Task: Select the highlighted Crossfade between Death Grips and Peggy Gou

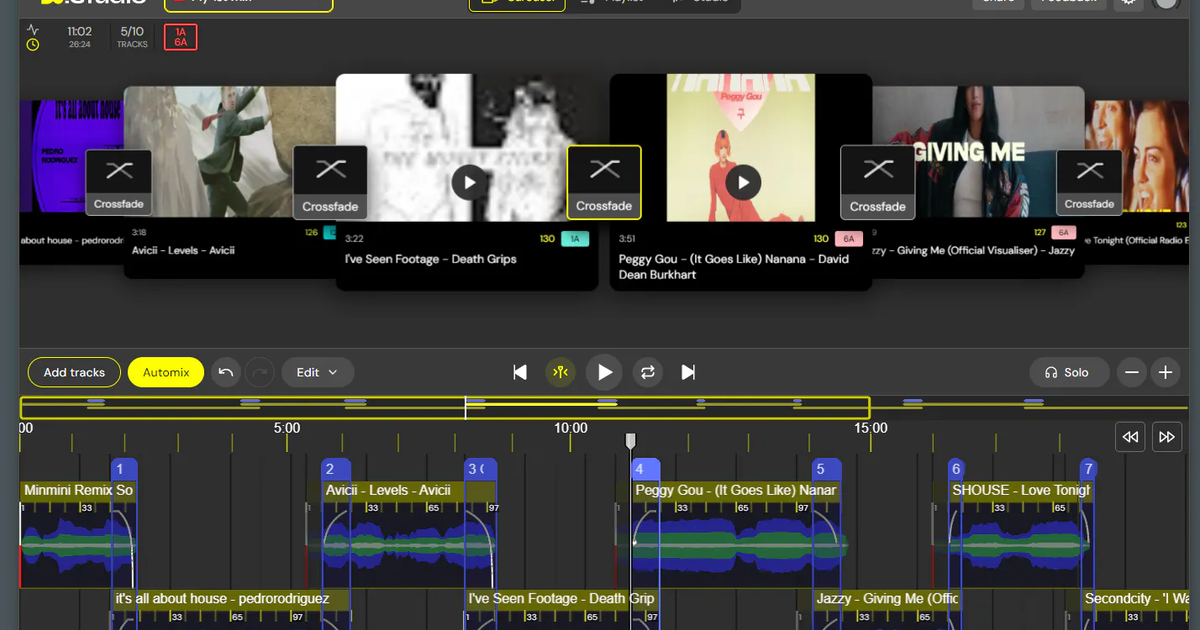Action: [603, 181]
